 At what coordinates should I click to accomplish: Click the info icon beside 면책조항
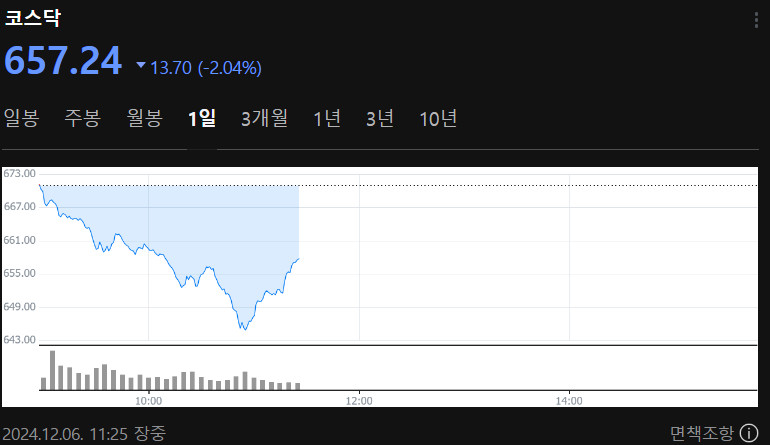click(x=749, y=433)
